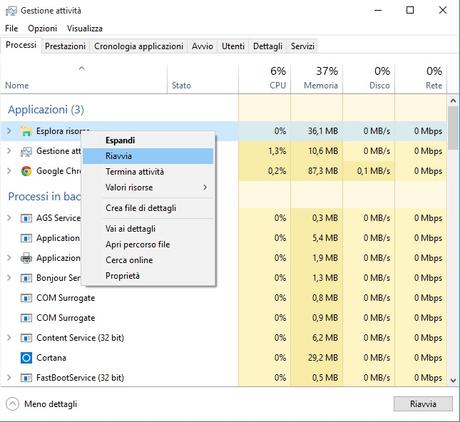Screen dimensions: 460x422
Task: Open the Visualizza menu
Action: tap(85, 28)
